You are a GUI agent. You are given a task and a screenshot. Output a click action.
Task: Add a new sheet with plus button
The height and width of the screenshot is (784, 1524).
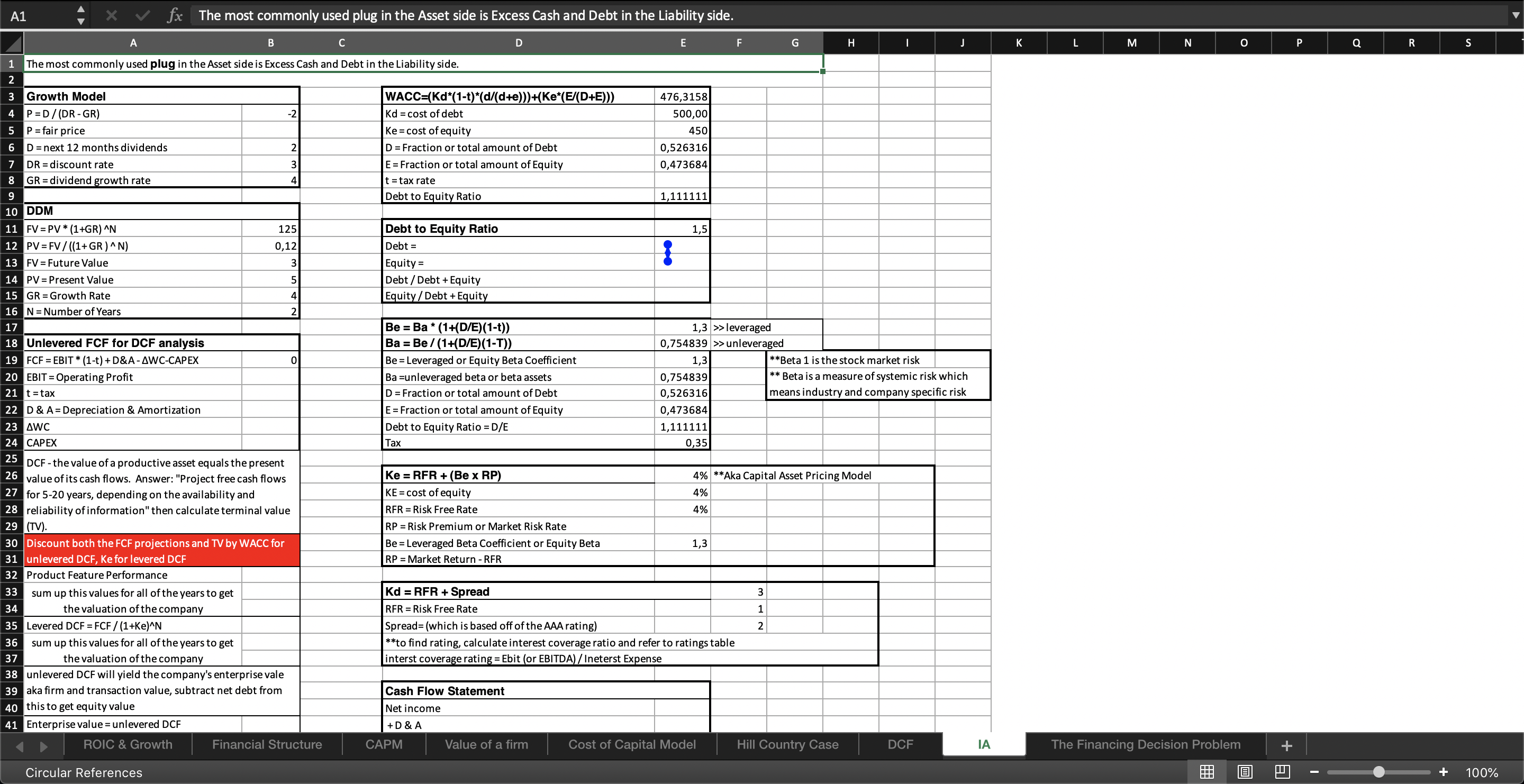click(1286, 745)
